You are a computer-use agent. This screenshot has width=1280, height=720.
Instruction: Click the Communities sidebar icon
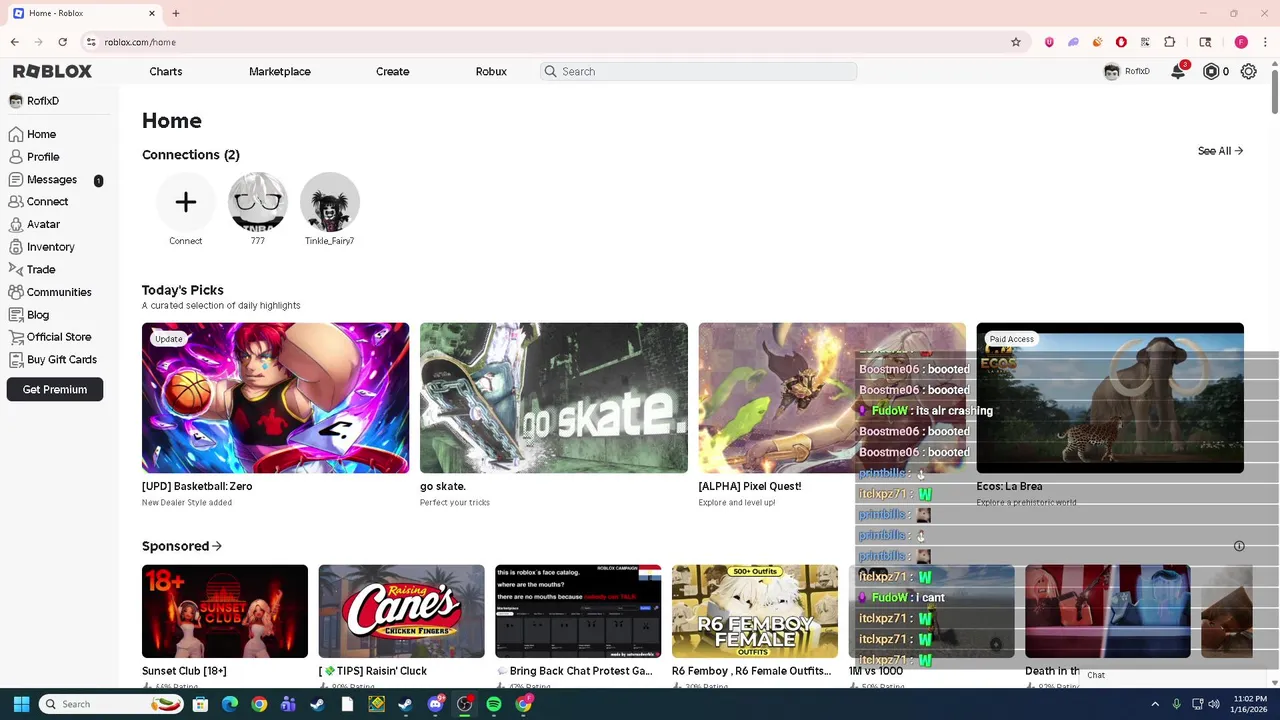click(x=16, y=292)
